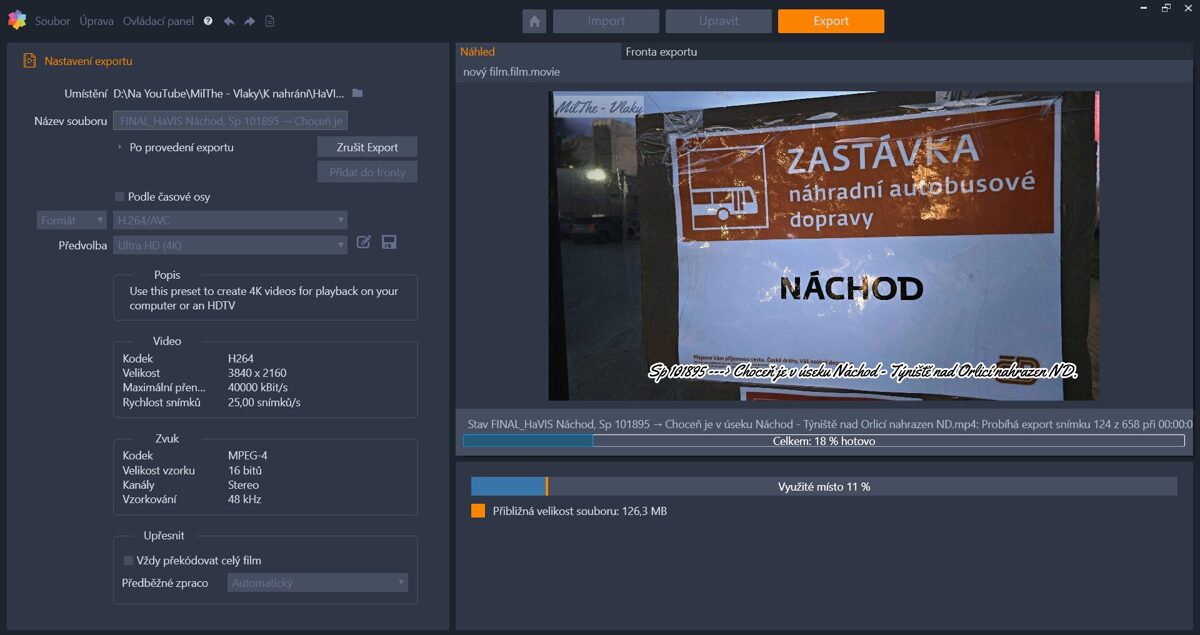Click the Home icon near Import
Image resolution: width=1200 pixels, height=635 pixels.
coord(536,20)
